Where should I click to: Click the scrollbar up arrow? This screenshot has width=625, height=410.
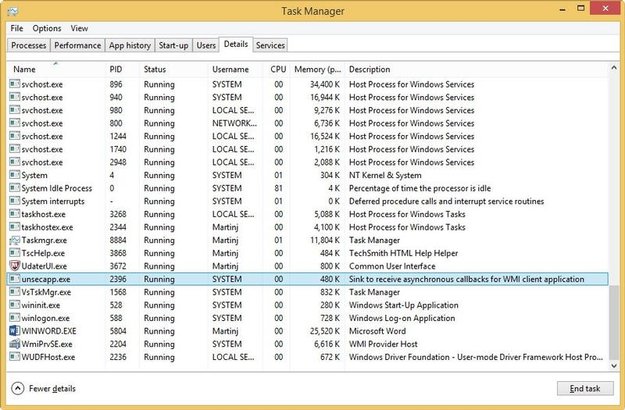coord(614,68)
